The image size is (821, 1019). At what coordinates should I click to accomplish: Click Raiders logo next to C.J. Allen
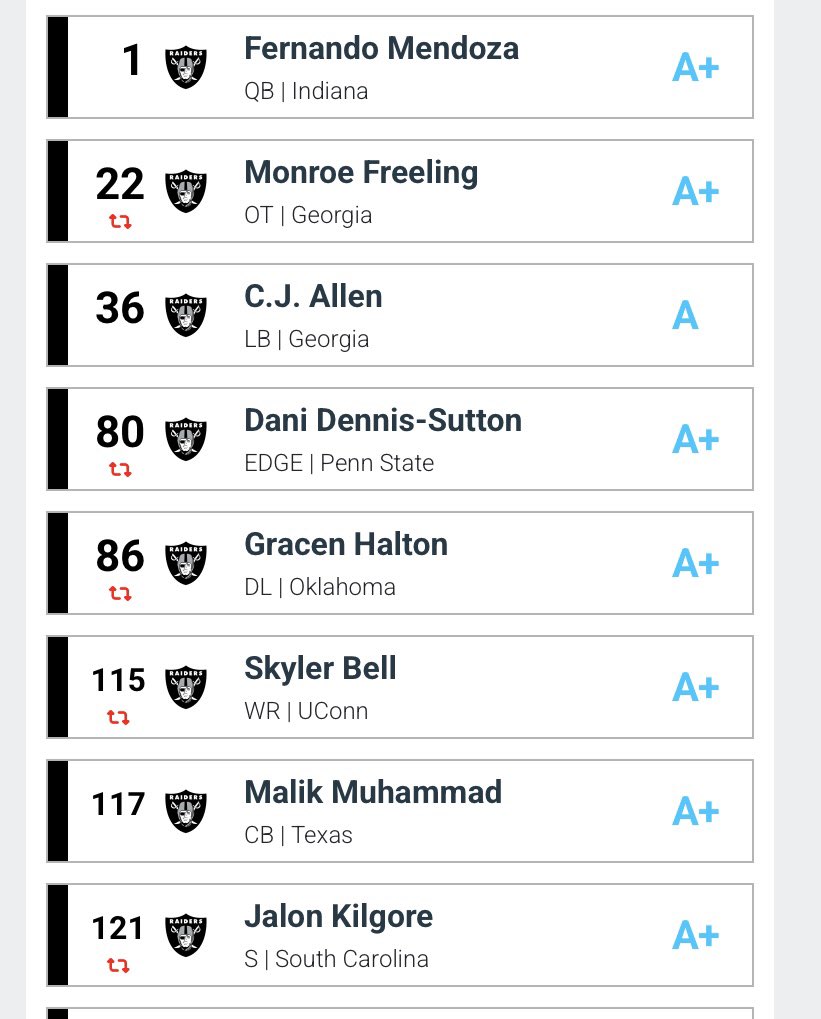click(186, 315)
